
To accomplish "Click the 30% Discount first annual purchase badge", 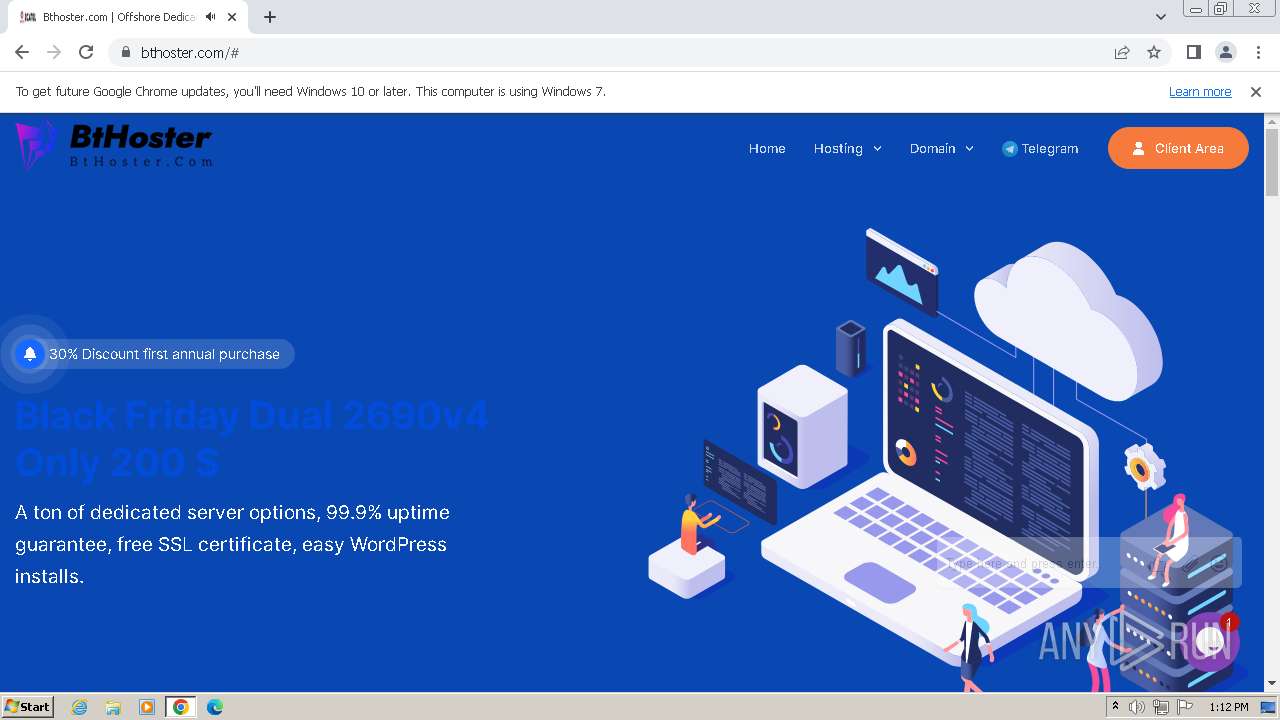I will (155, 354).
